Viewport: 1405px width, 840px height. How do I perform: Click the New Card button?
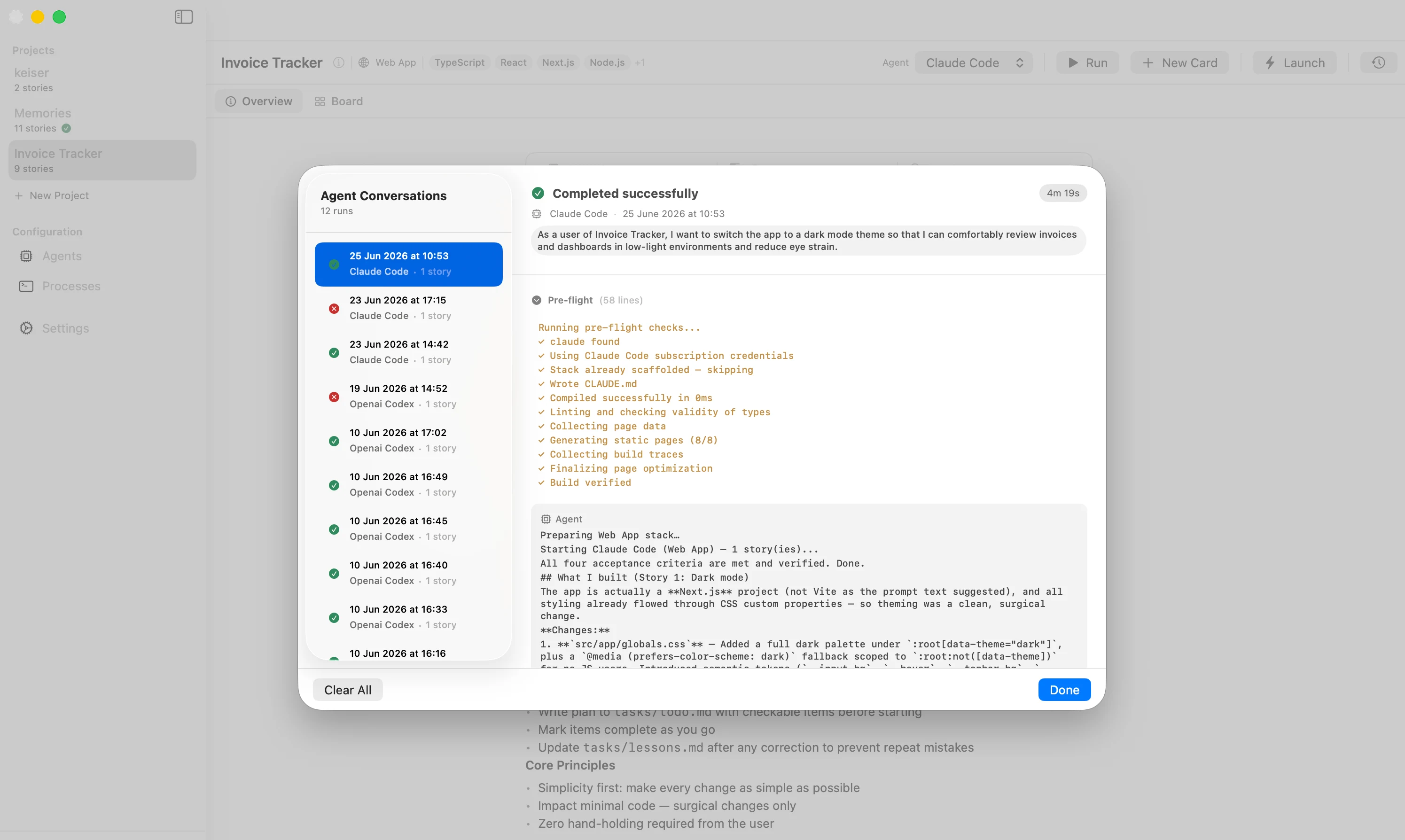(1180, 63)
